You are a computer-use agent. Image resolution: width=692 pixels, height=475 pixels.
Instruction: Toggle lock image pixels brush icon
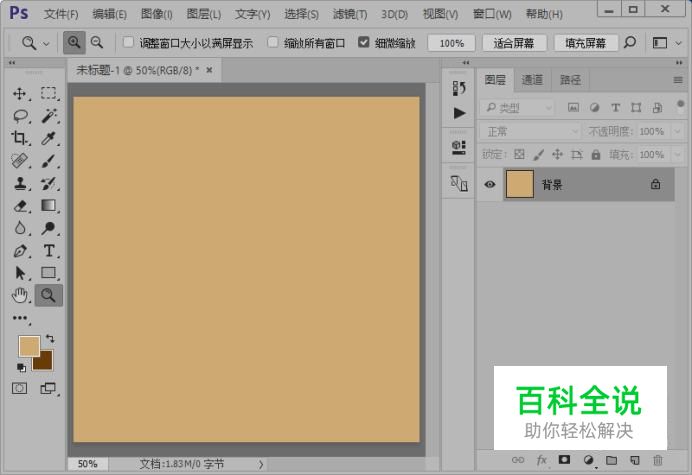(538, 155)
